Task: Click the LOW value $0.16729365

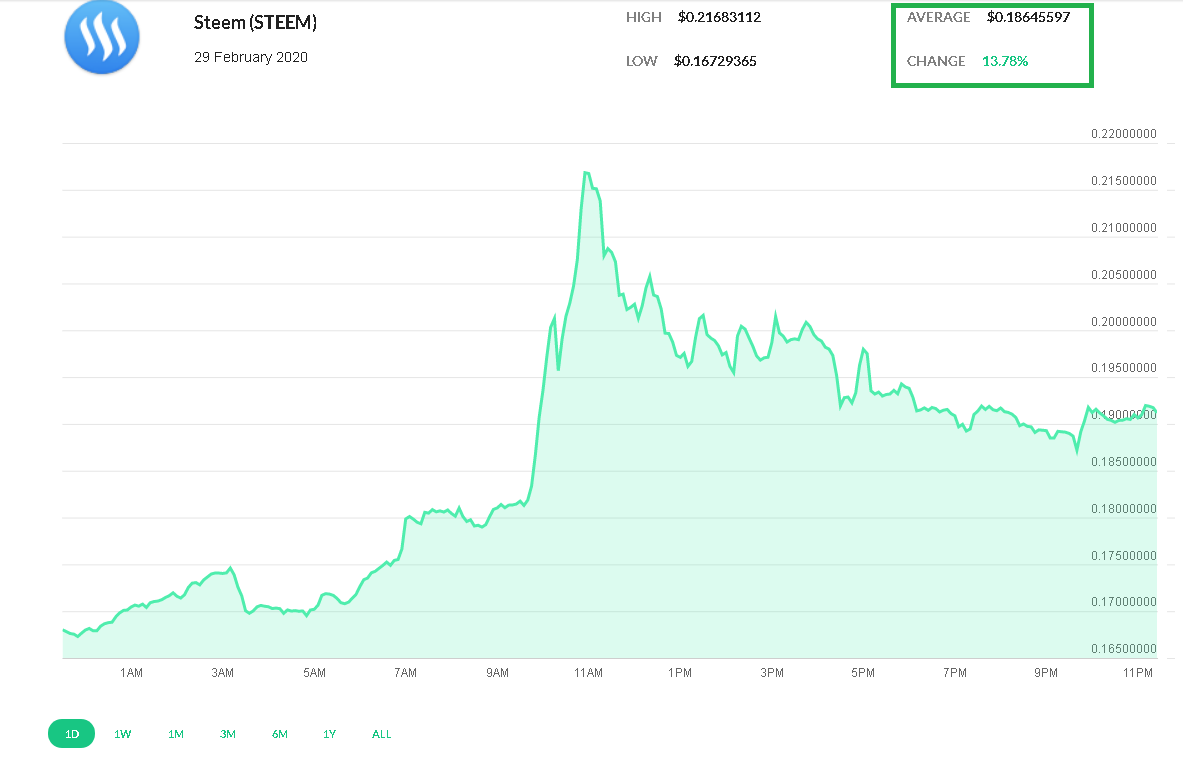Action: tap(715, 61)
